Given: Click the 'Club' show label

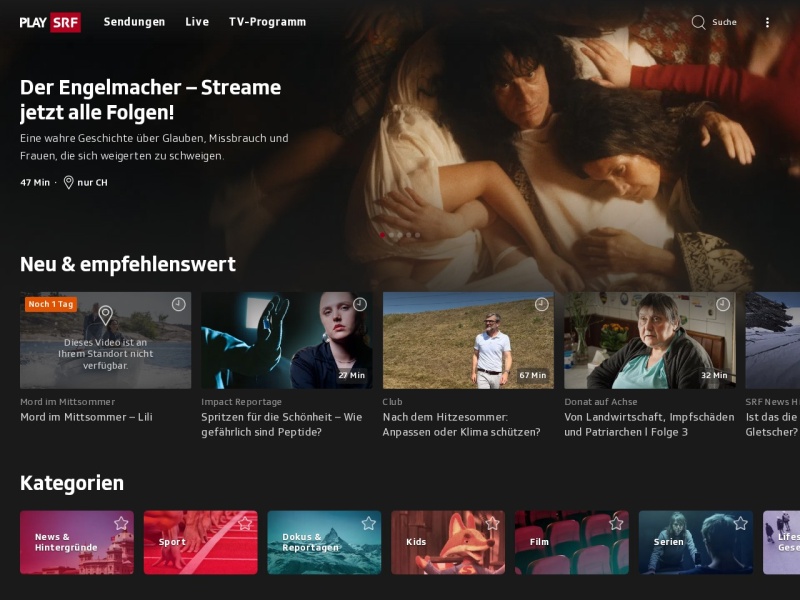Looking at the screenshot, I should (x=392, y=402).
